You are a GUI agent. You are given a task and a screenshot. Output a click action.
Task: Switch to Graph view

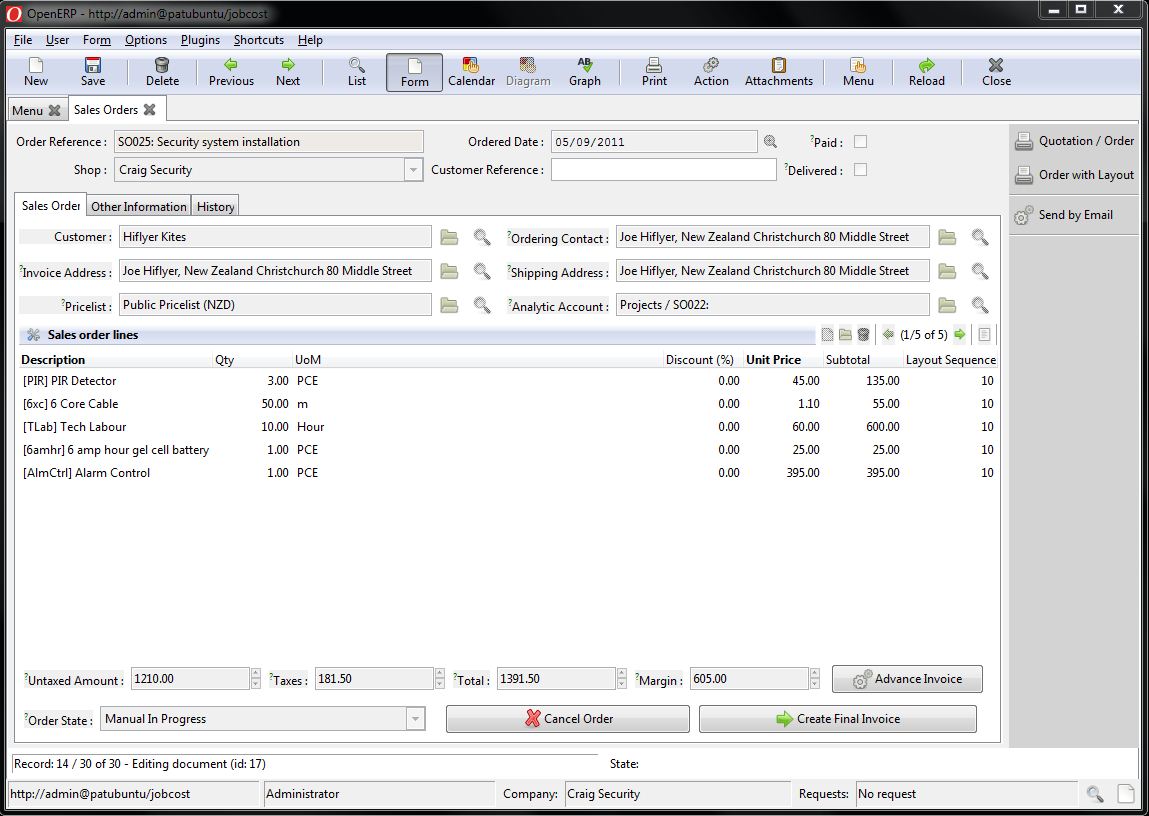tap(585, 72)
